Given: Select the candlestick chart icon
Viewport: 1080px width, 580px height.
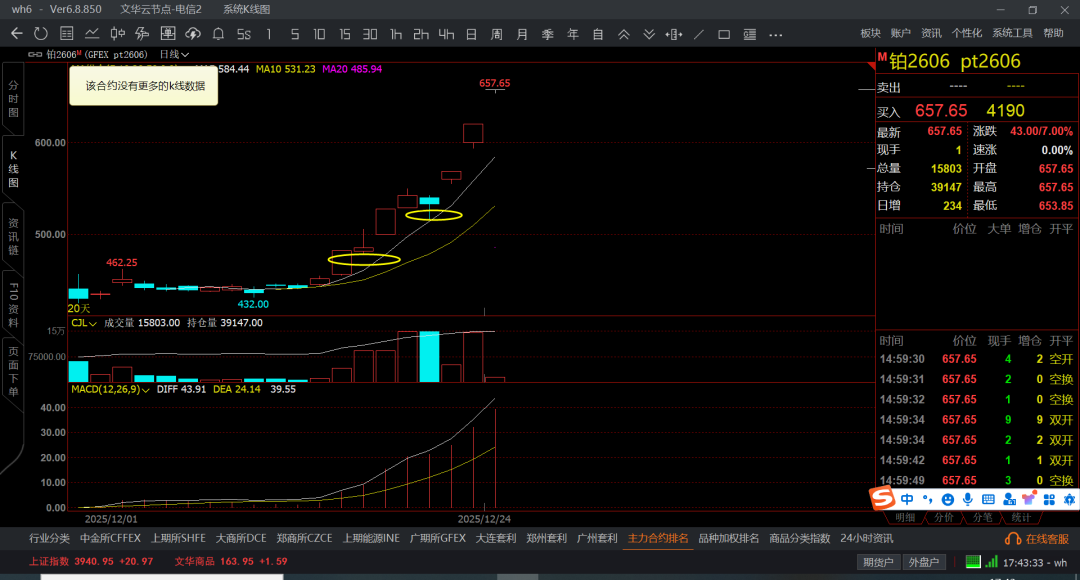Looking at the screenshot, I should pos(118,34).
